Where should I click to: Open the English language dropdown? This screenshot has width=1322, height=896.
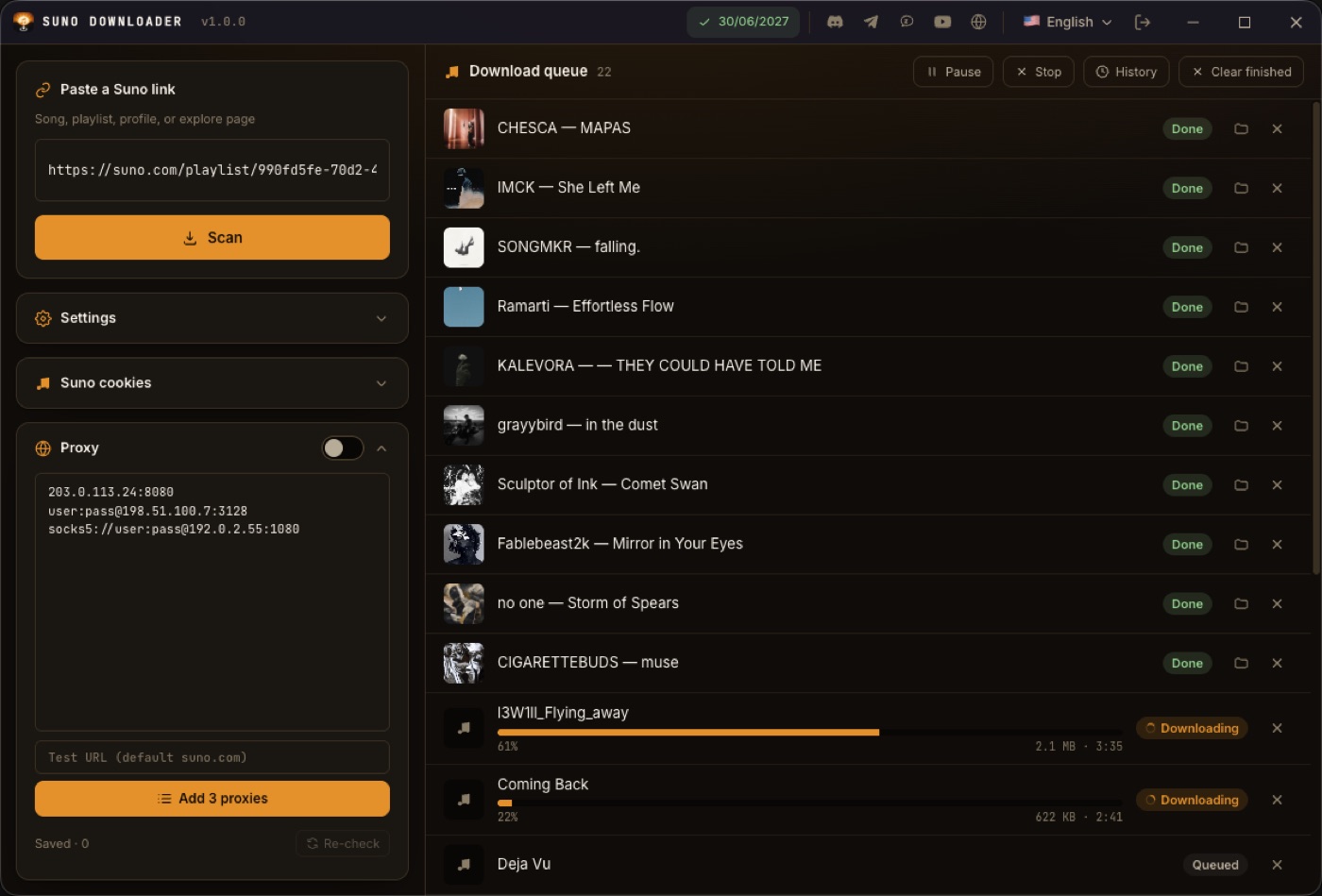[x=1068, y=22]
